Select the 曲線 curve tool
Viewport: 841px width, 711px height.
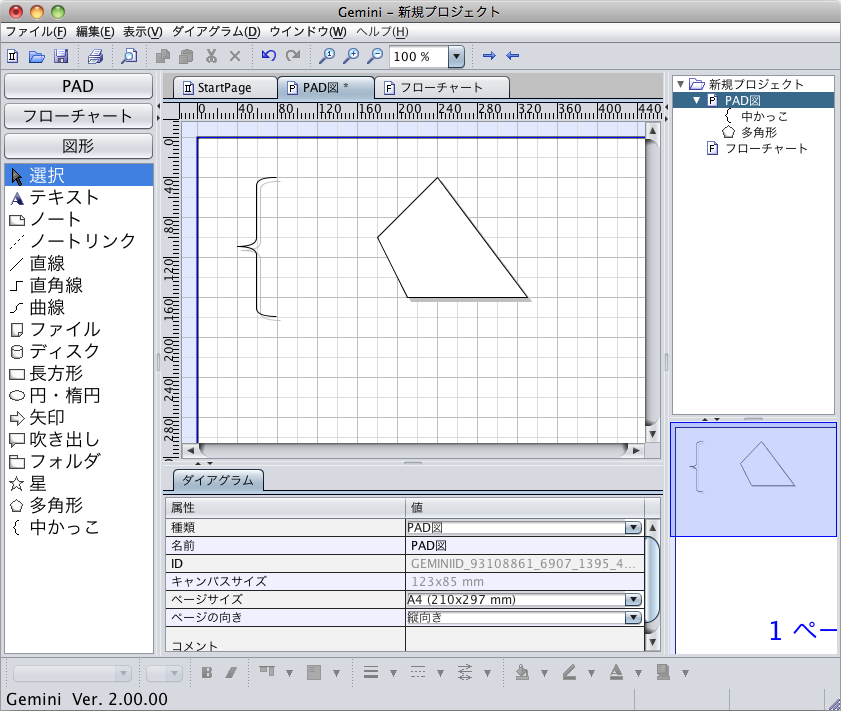pos(79,307)
